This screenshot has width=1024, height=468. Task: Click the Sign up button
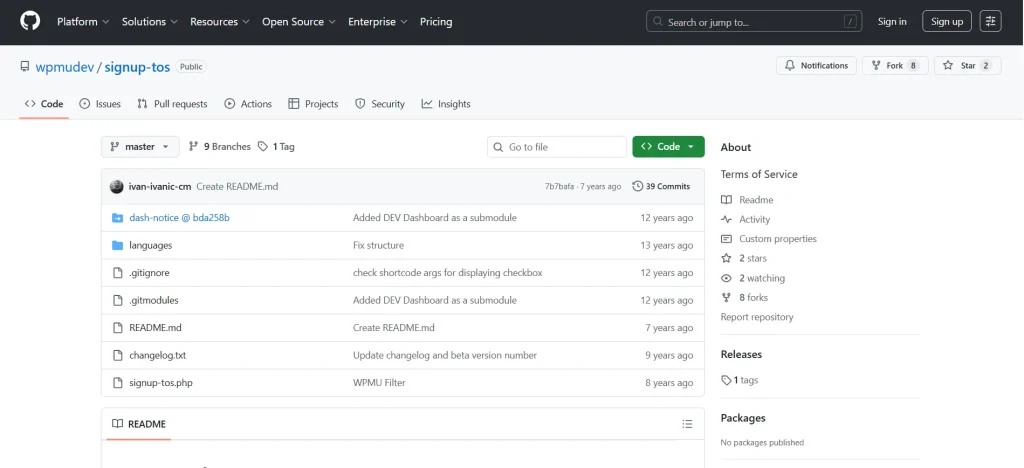coord(946,21)
